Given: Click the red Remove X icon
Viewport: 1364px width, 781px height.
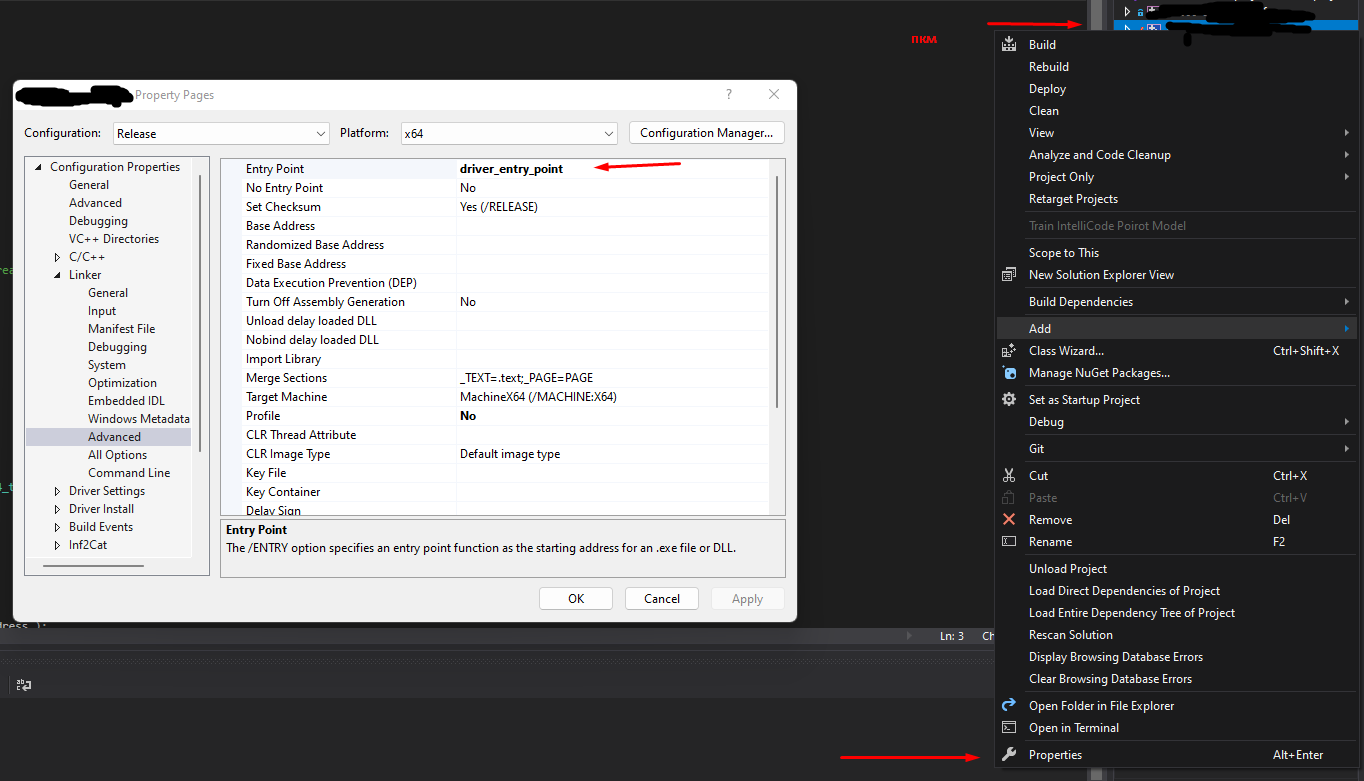Looking at the screenshot, I should click(x=1009, y=520).
